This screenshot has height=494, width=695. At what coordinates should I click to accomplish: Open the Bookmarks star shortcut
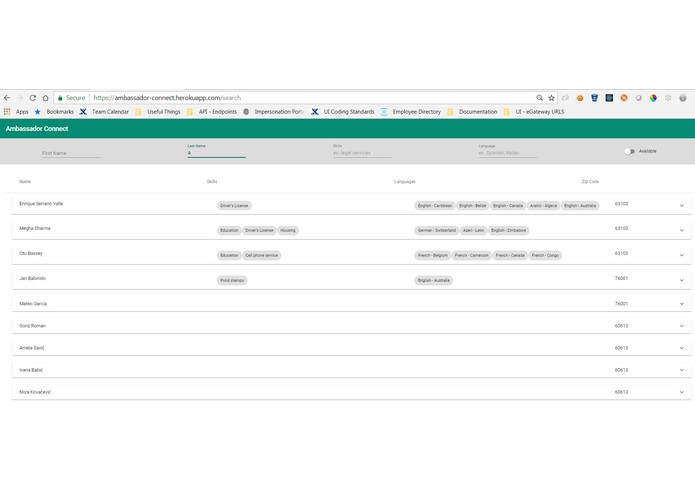[54, 112]
